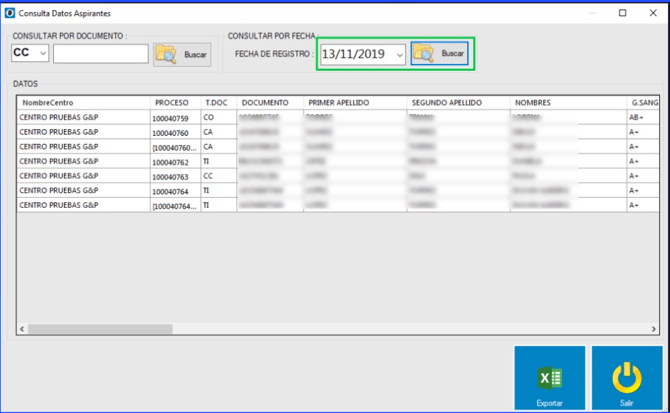Focus the document number input field

pyautogui.click(x=101, y=54)
